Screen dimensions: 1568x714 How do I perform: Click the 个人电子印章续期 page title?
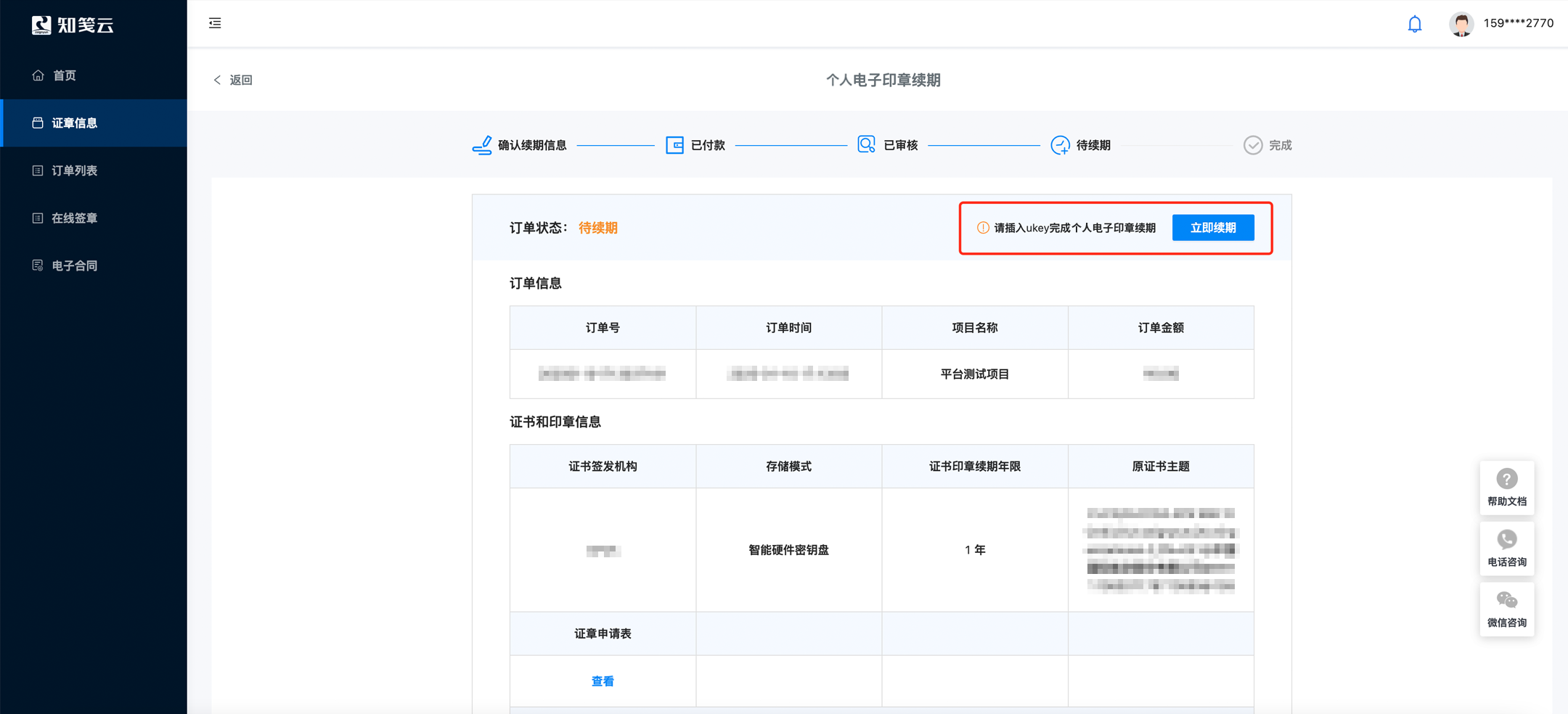click(883, 80)
